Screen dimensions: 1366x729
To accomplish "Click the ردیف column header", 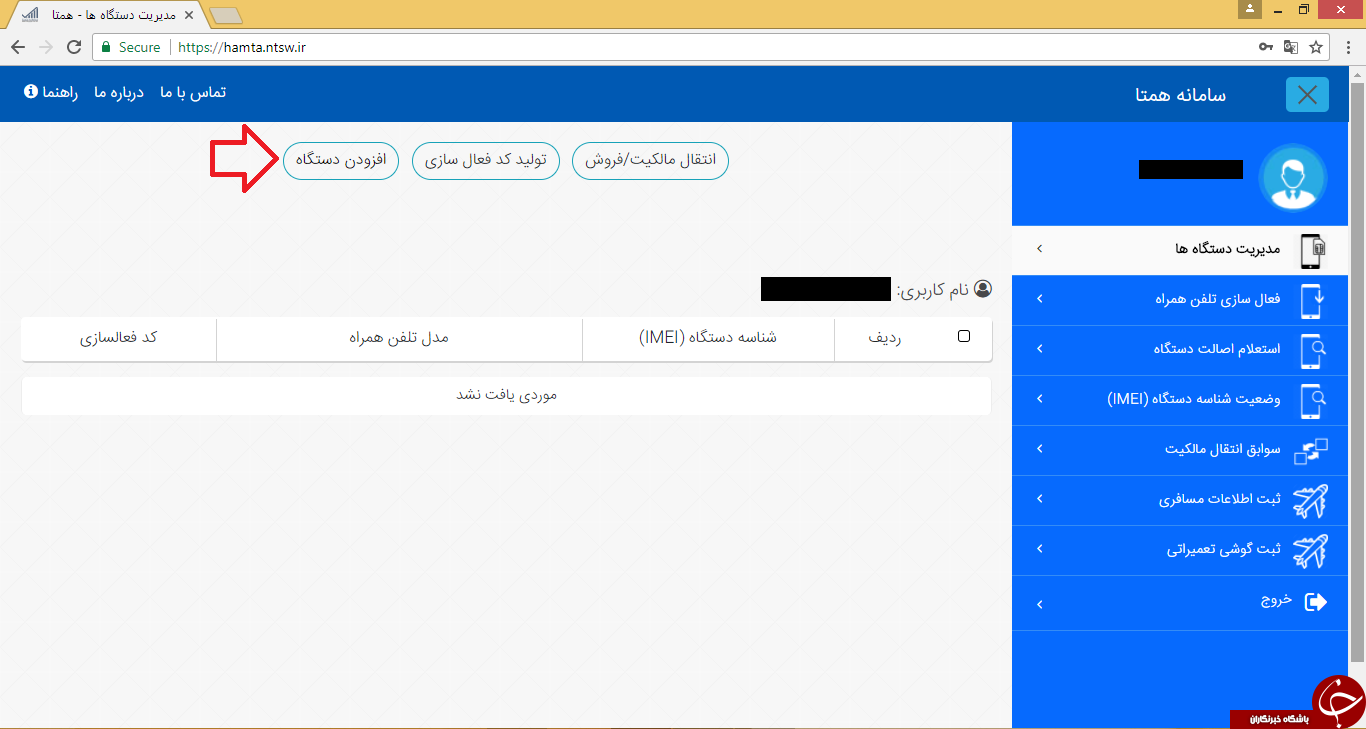I will point(884,338).
